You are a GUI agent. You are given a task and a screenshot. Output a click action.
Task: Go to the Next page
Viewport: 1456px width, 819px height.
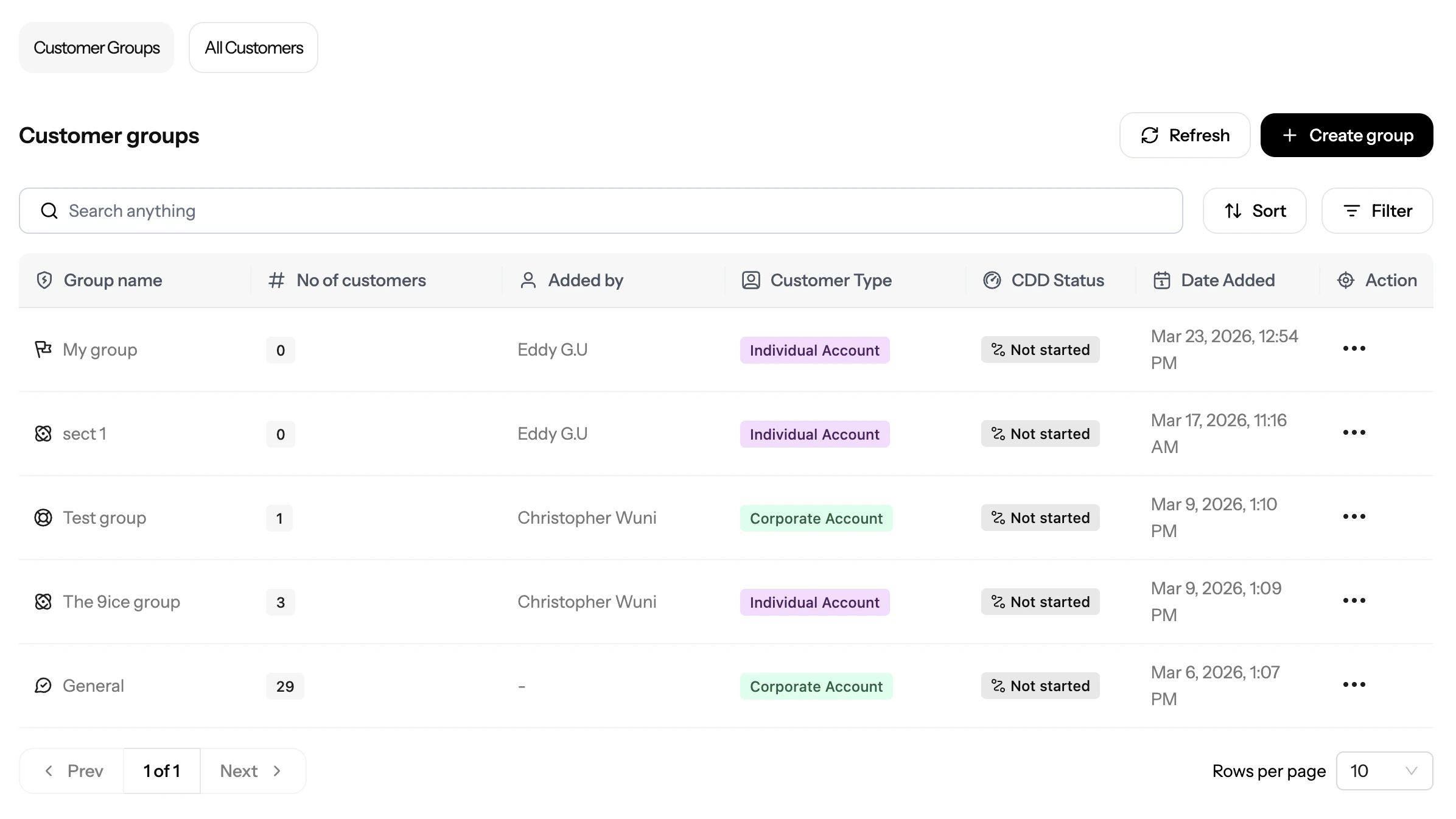252,771
